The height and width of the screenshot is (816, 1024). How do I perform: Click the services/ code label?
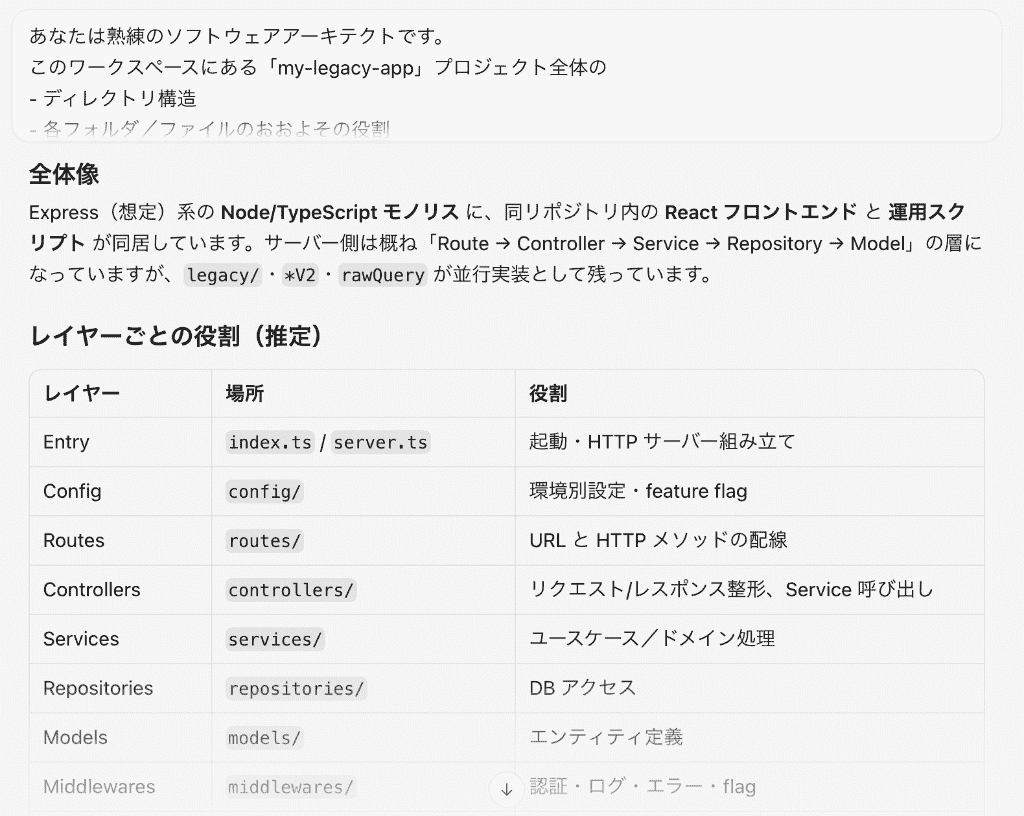pos(275,639)
